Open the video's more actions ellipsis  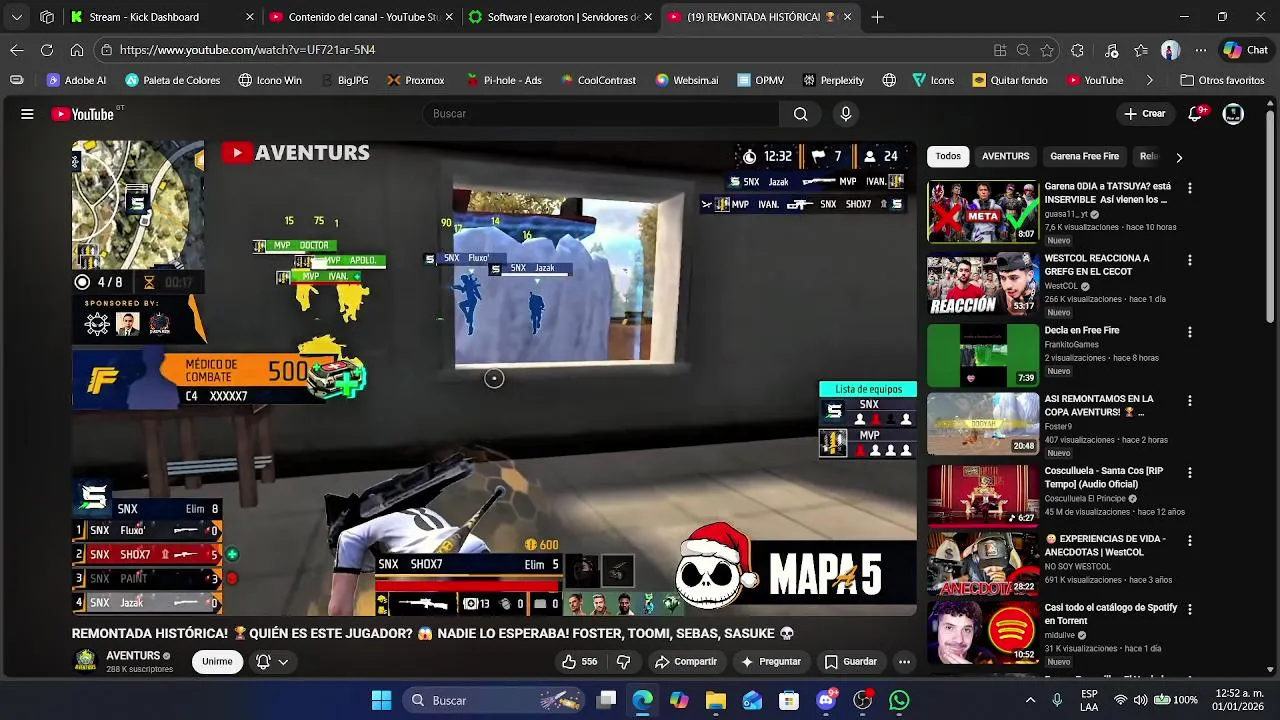[x=904, y=661]
